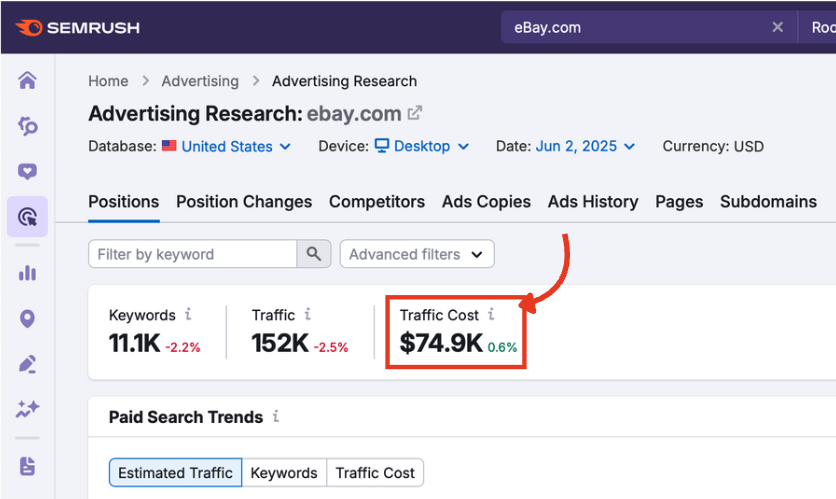The image size is (836, 499).
Task: Open the Desktop device dropdown
Action: (421, 146)
